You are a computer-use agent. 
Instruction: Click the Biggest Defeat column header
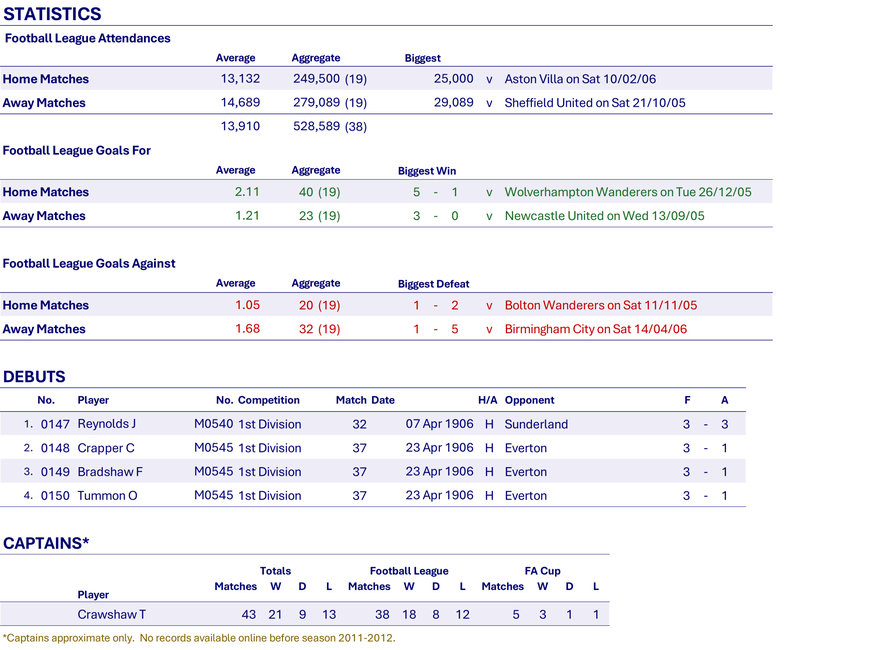[x=433, y=284]
